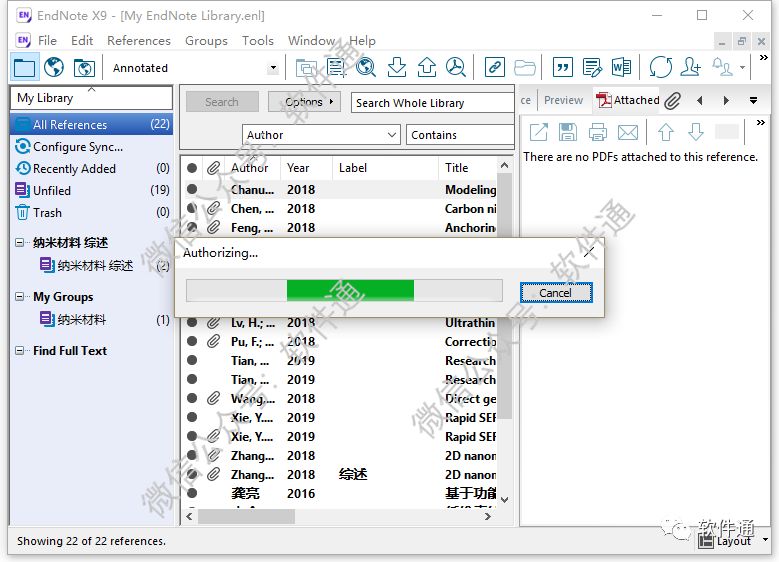
Task: Click Import download-arrow icon
Action: 396,68
